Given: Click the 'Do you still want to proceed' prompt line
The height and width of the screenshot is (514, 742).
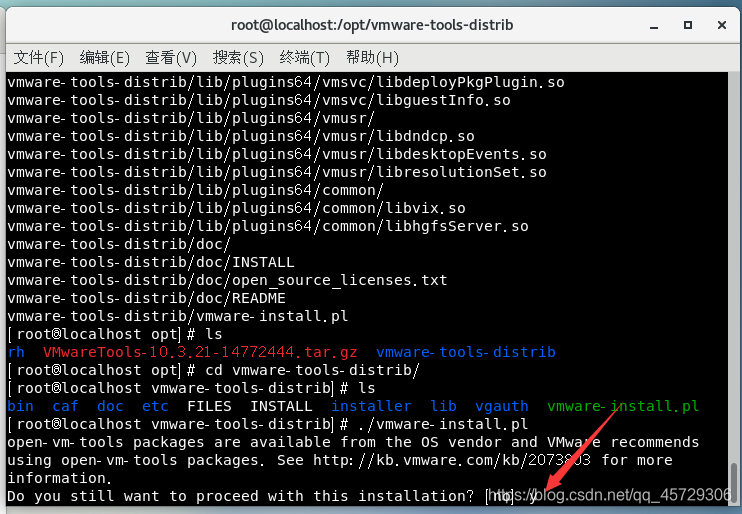Looking at the screenshot, I should click(x=272, y=496).
